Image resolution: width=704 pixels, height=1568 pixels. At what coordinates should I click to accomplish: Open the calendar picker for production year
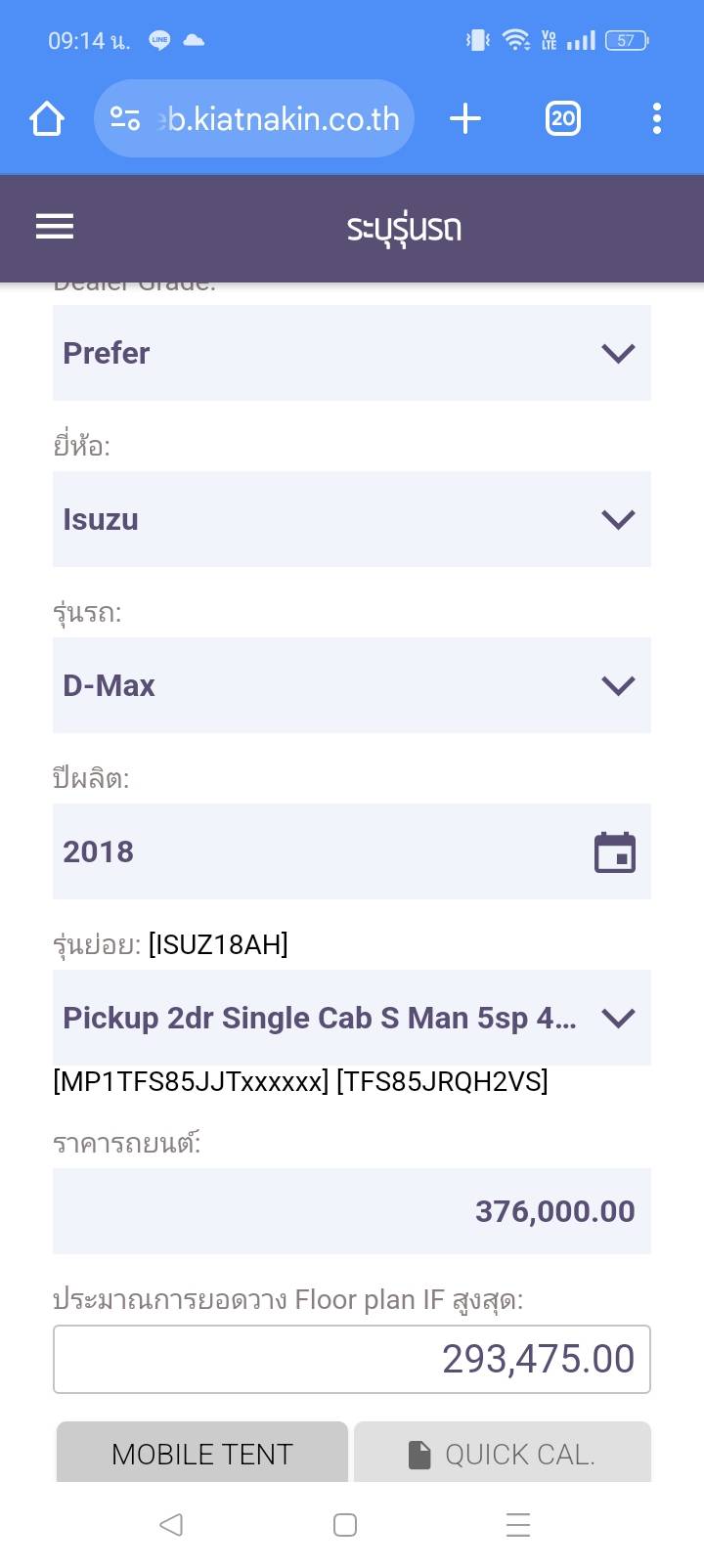coord(615,852)
